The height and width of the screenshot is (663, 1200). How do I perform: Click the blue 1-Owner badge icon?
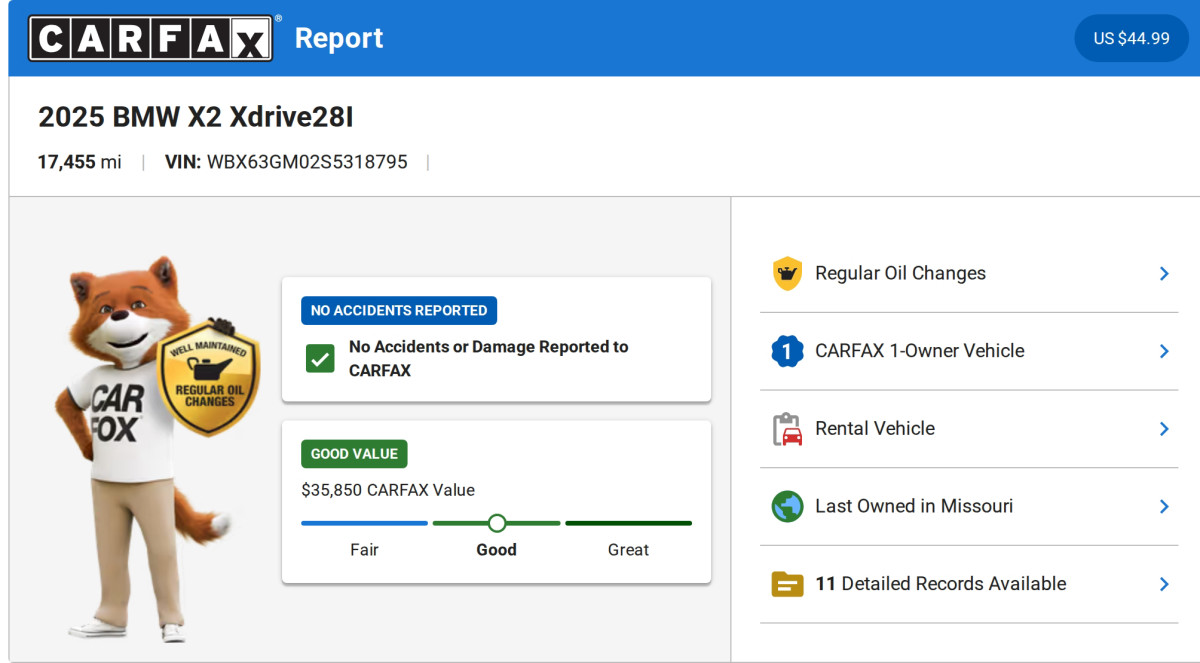(x=788, y=351)
